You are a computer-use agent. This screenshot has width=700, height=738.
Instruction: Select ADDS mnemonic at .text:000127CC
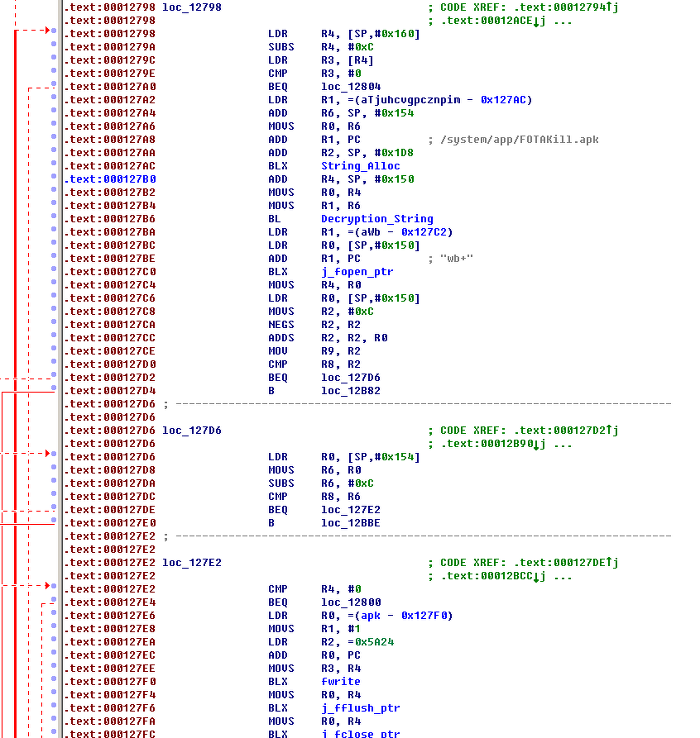click(281, 338)
